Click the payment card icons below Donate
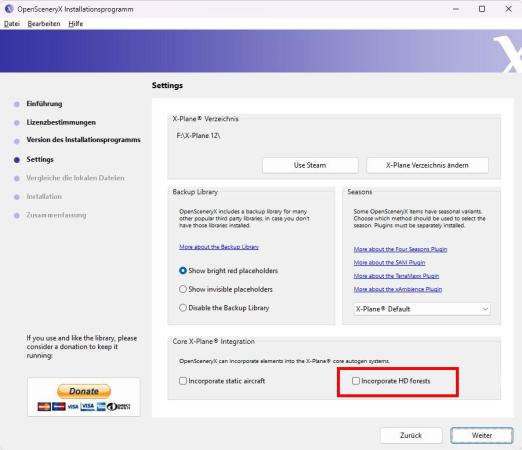522x450 pixels. [x=84, y=406]
